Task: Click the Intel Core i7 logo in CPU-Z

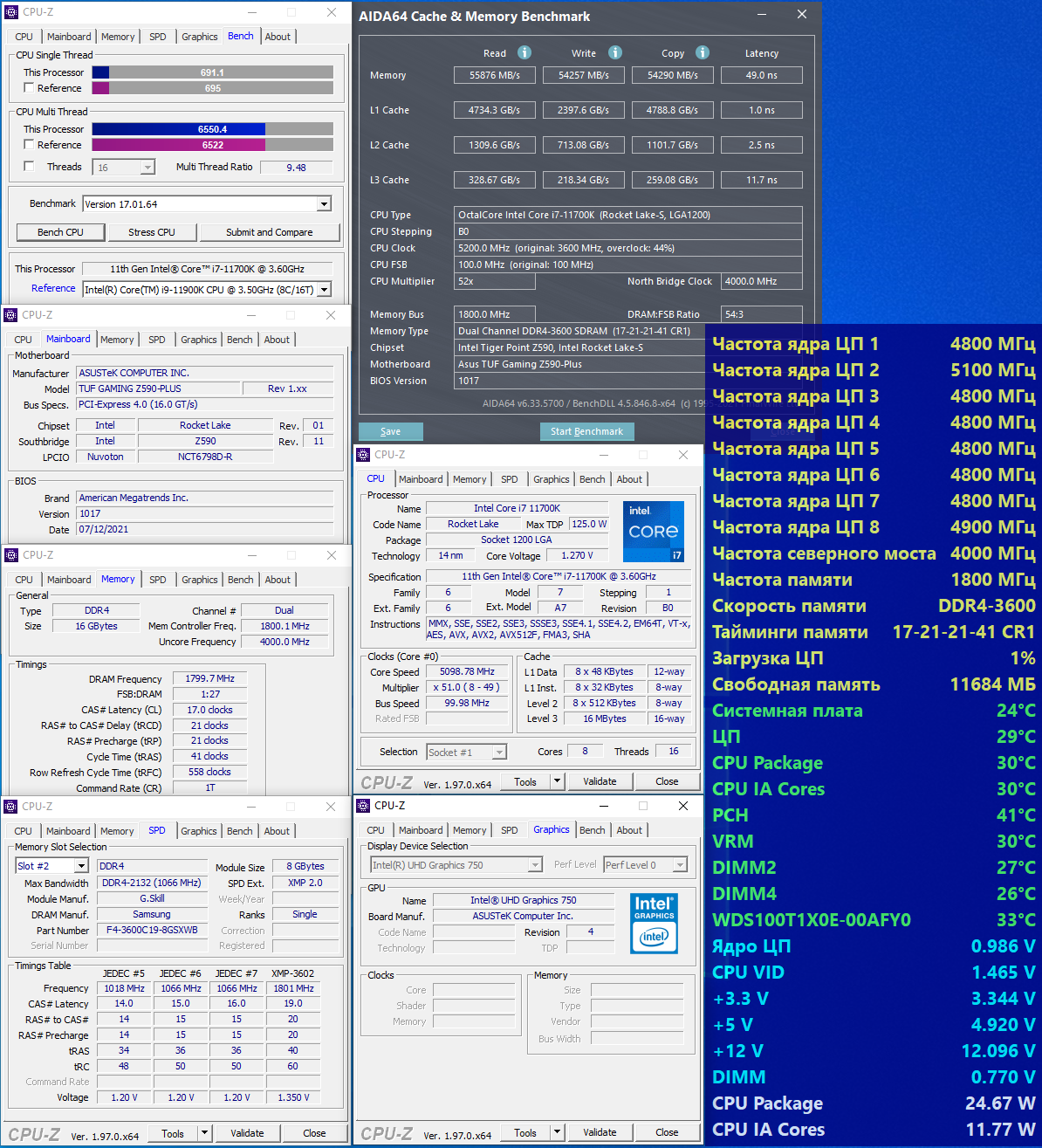Action: point(654,531)
